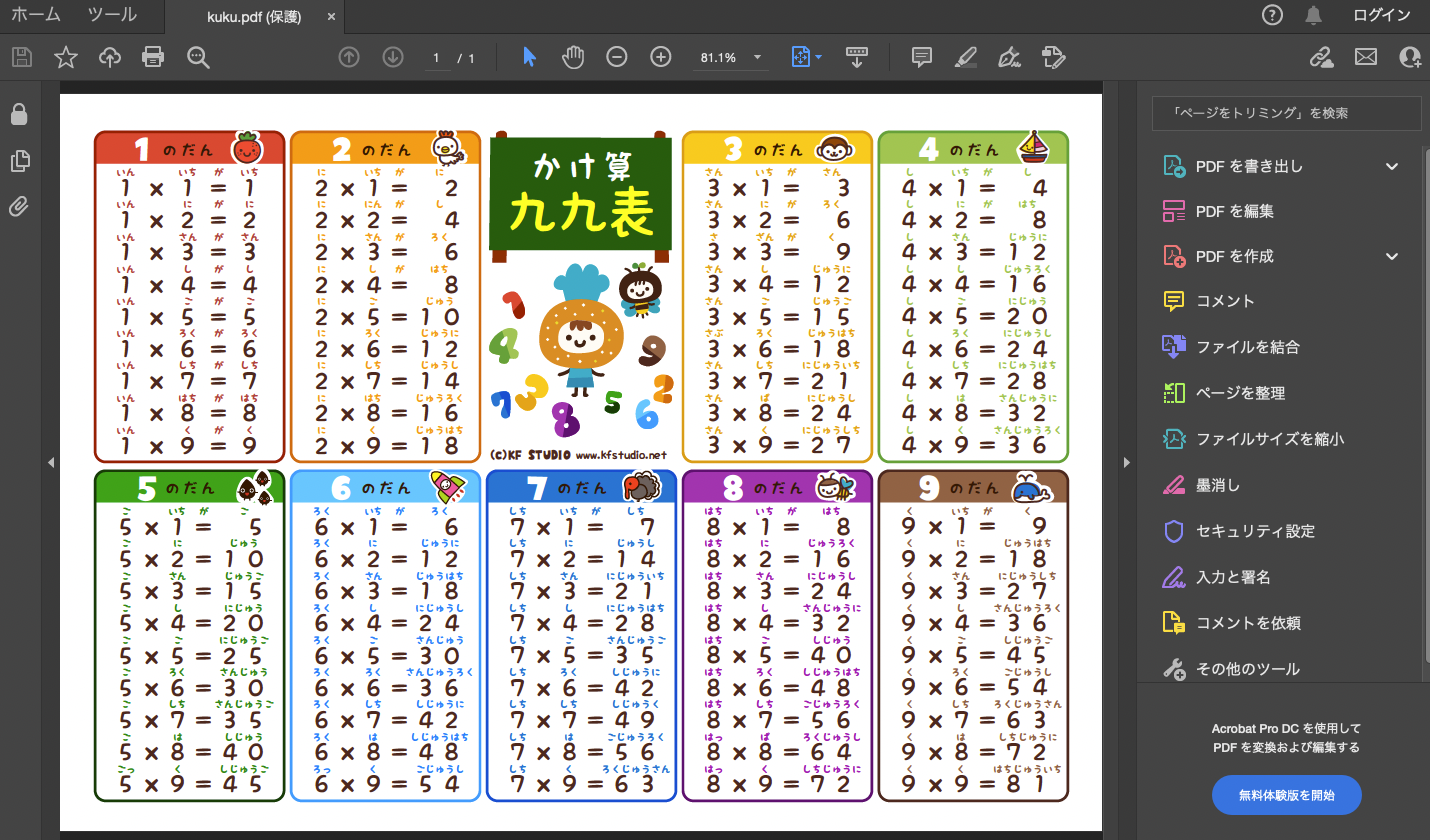Switch to the ツール tab
This screenshot has width=1430, height=840.
click(x=112, y=15)
